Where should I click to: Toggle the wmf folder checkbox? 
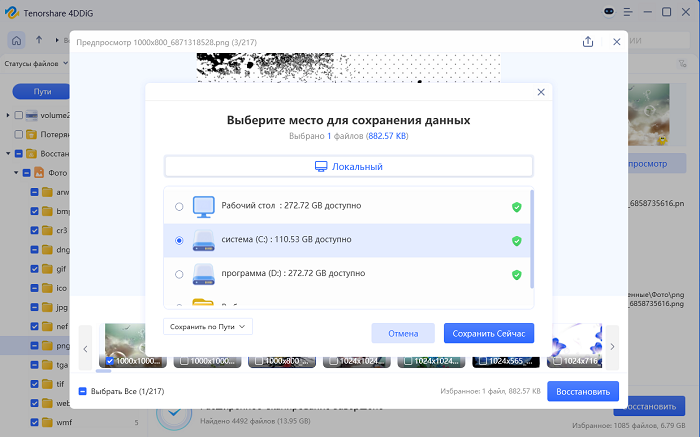coord(34,422)
